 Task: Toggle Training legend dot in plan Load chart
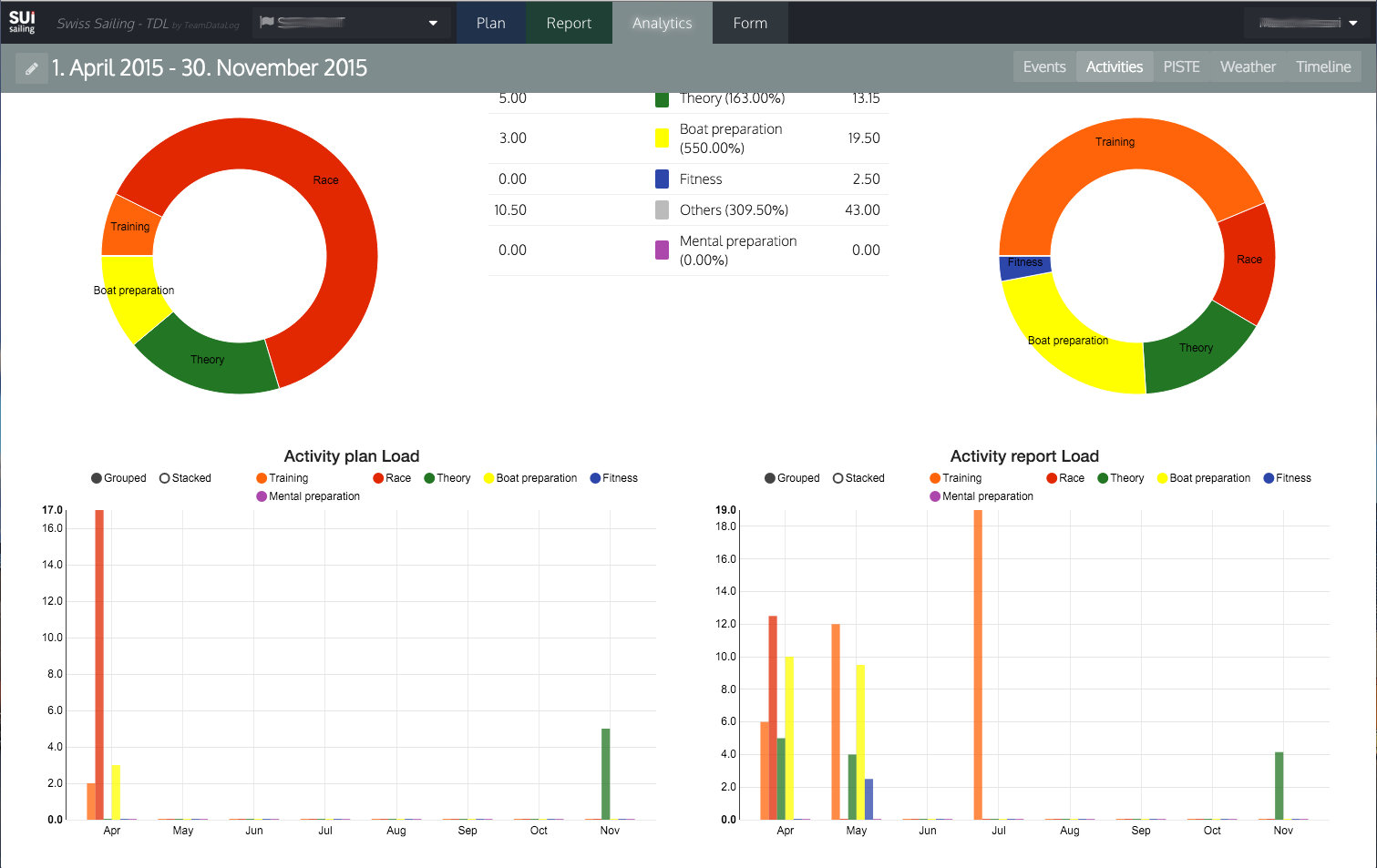pos(262,478)
